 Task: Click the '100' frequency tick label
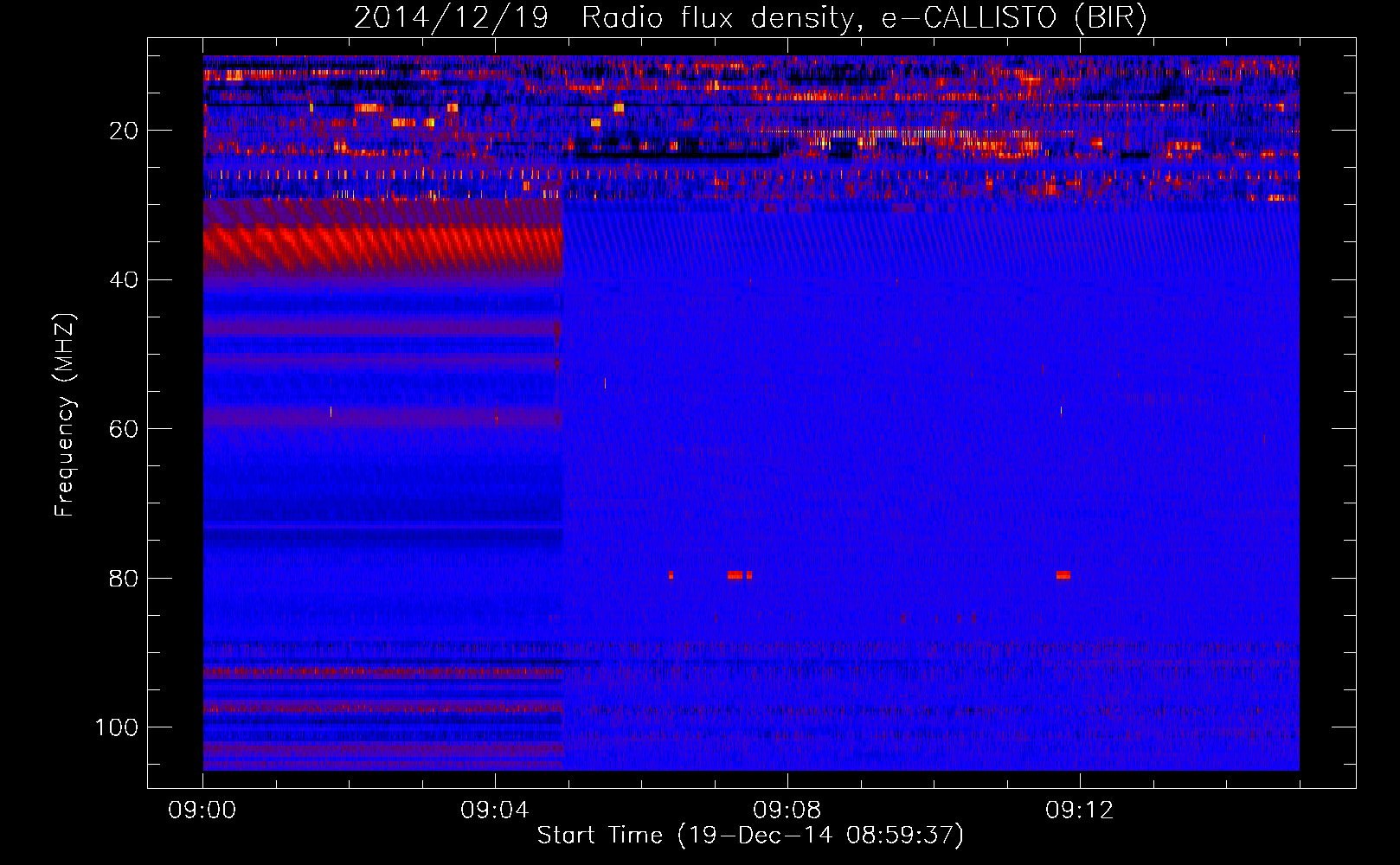coord(117,727)
